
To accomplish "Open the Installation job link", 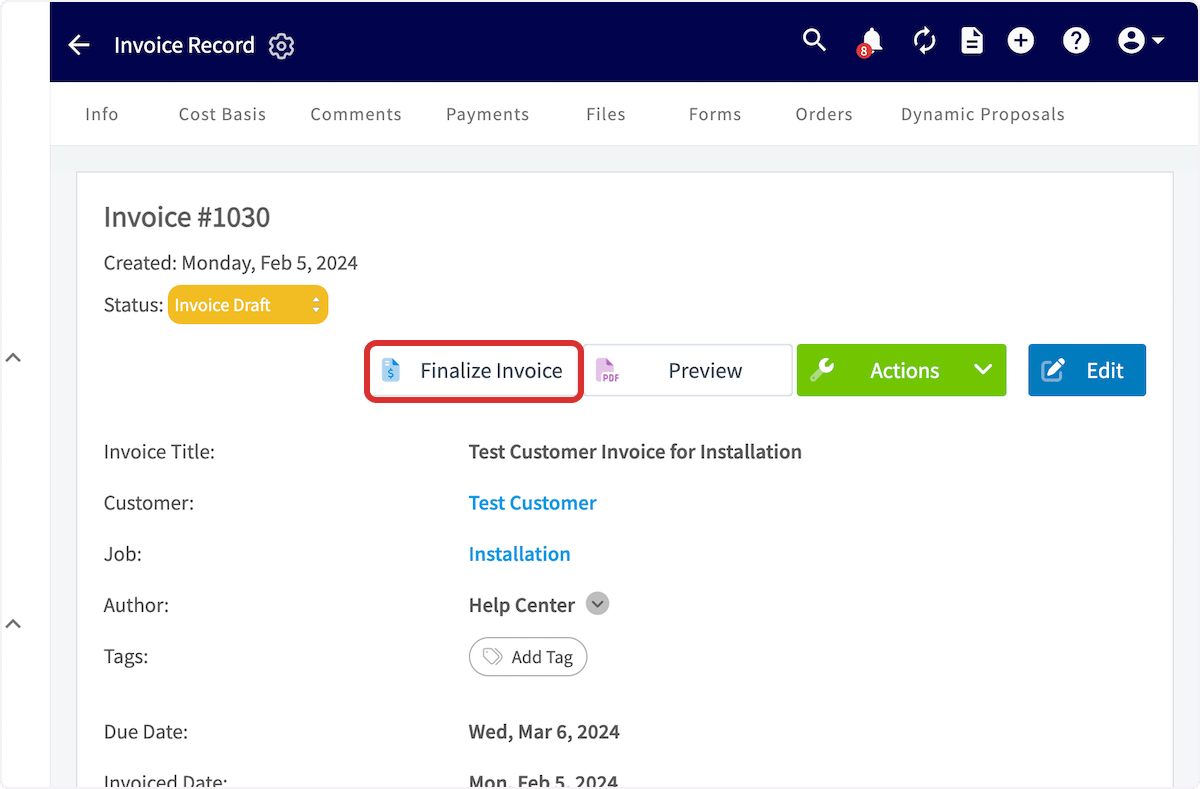I will point(520,554).
